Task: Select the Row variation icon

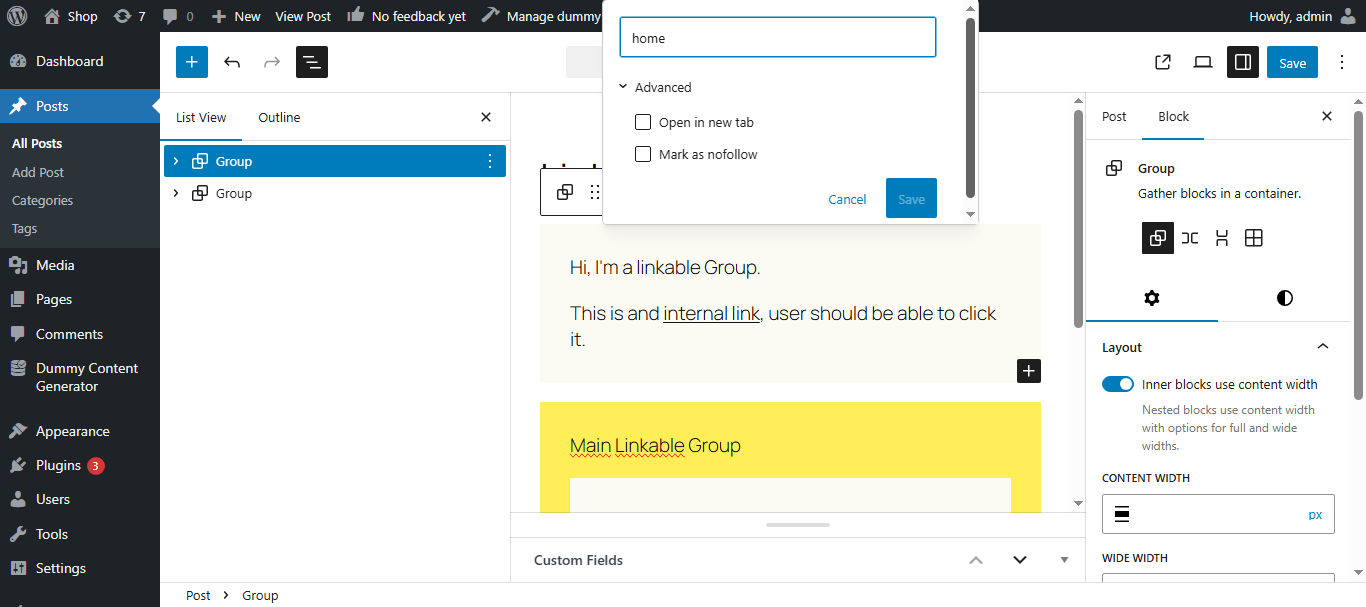Action: [1190, 238]
